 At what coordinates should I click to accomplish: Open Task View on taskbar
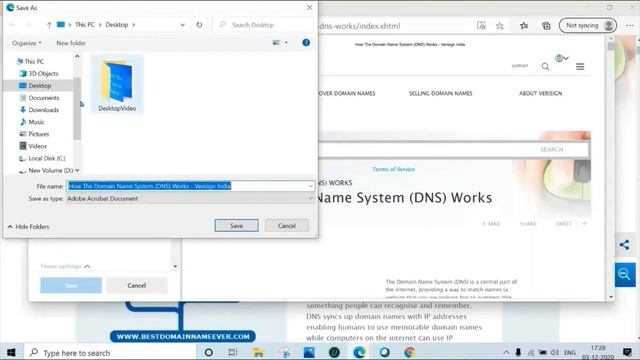tap(233, 352)
